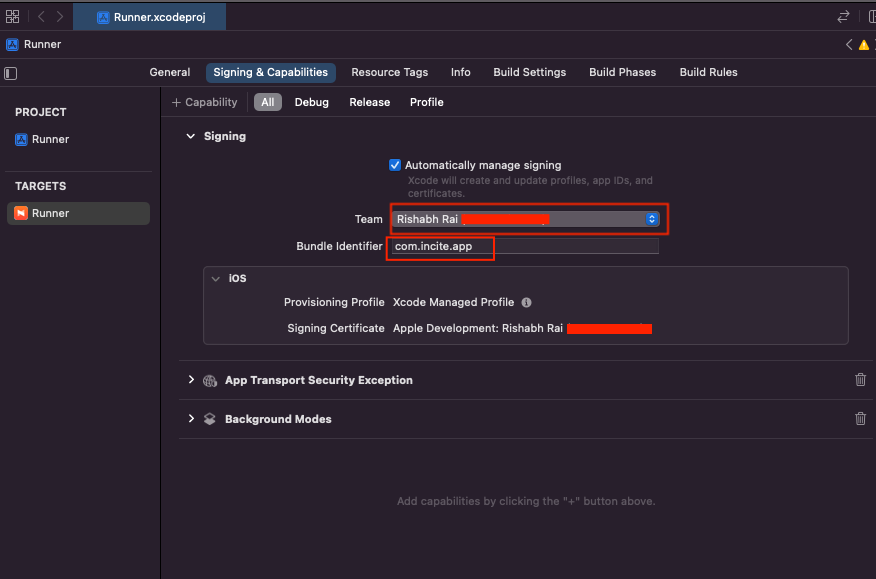The height and width of the screenshot is (579, 876).
Task: Click the go back navigation arrow
Action: pyautogui.click(x=41, y=17)
